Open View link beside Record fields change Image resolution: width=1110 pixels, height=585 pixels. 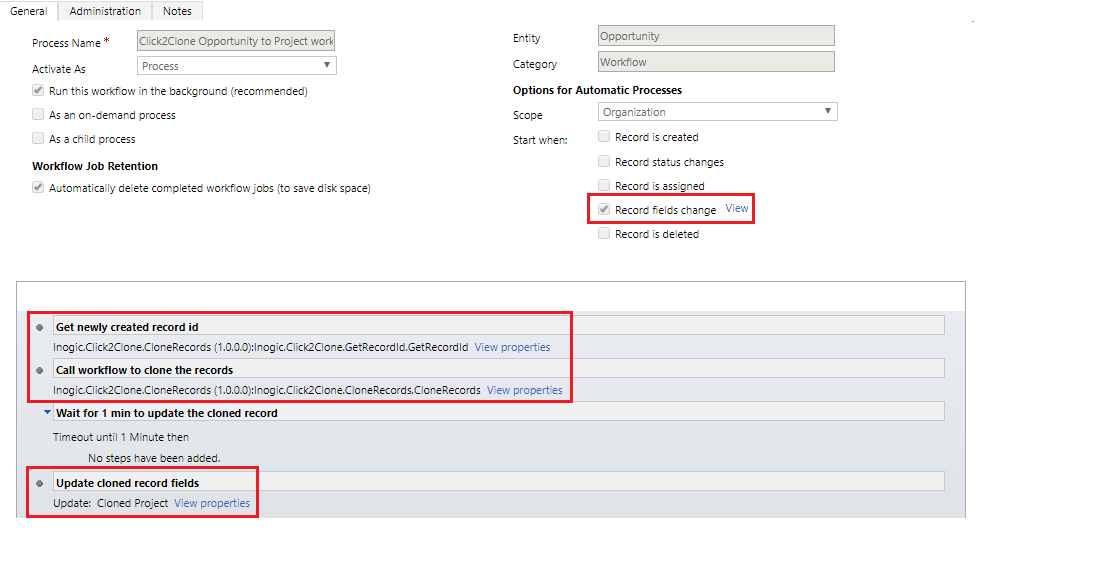pos(737,208)
